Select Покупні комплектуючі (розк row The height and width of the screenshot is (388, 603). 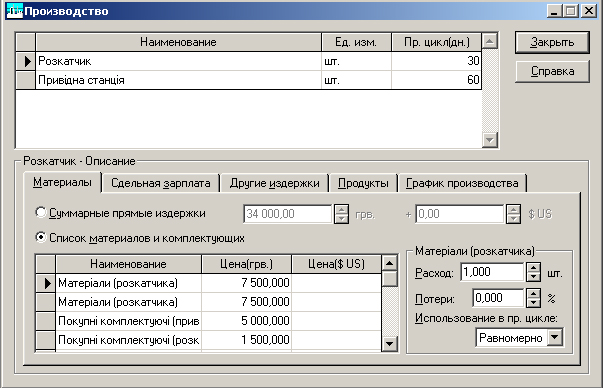point(208,340)
